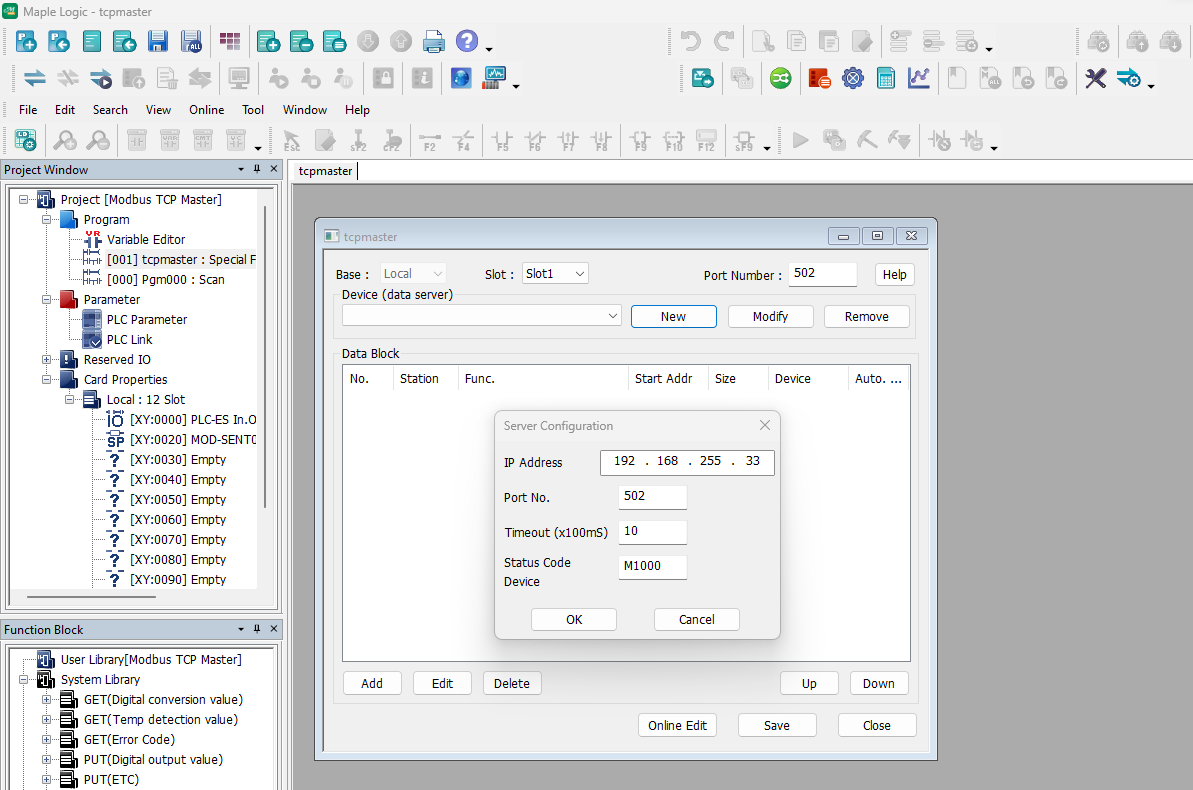Click the calculator icon in toolbar

pyautogui.click(x=885, y=78)
